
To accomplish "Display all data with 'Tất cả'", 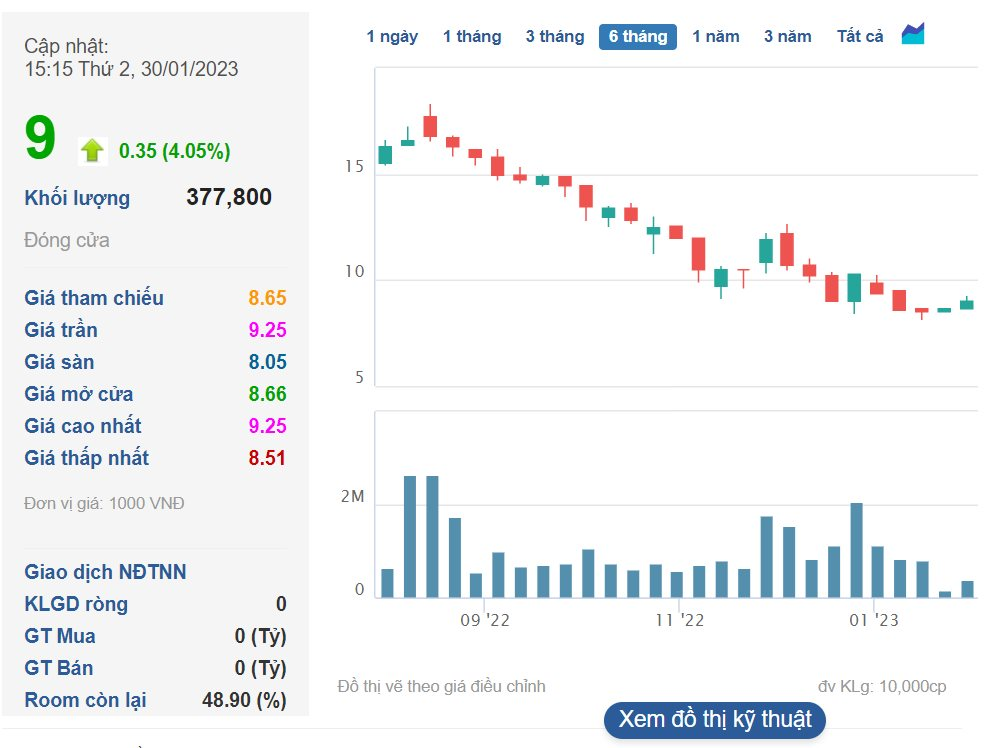I will (860, 37).
